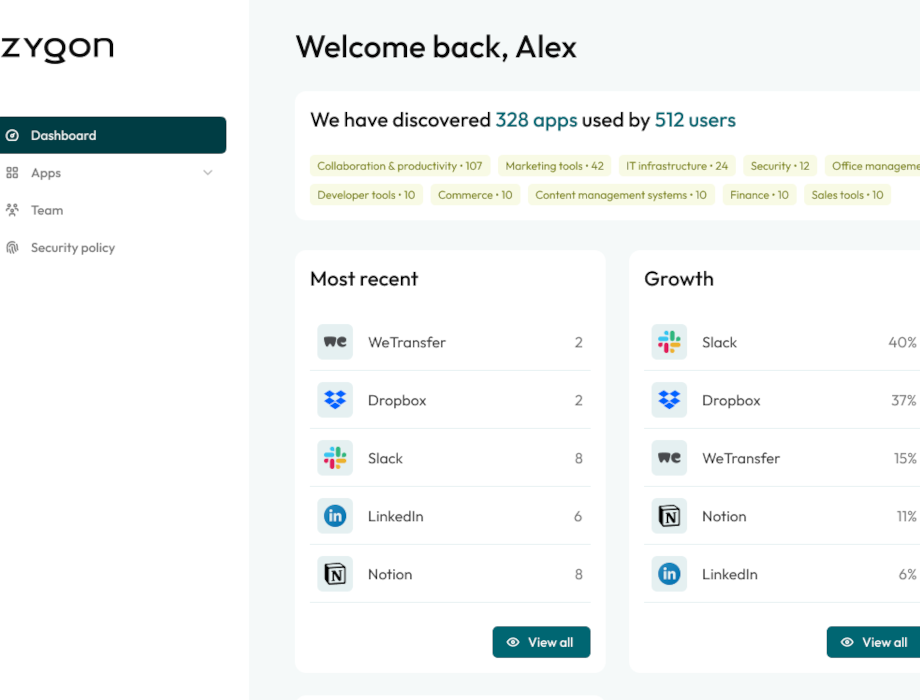Select Developer tools · 10 tag

pyautogui.click(x=366, y=195)
